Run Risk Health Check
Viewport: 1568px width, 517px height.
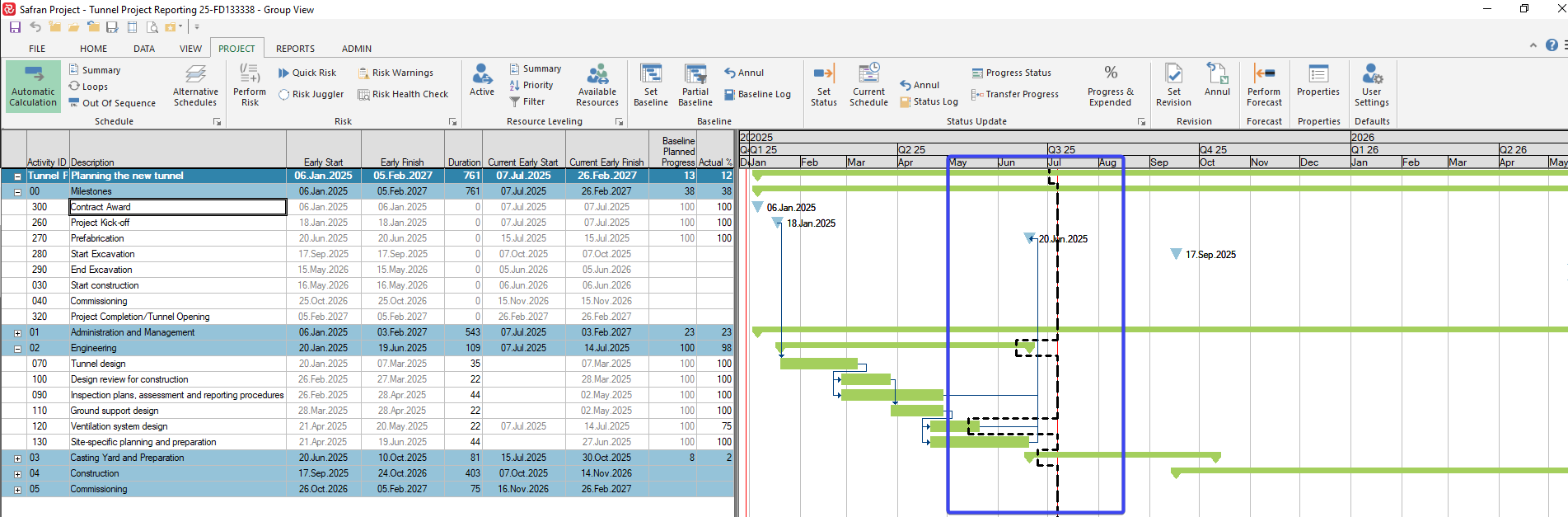click(403, 94)
